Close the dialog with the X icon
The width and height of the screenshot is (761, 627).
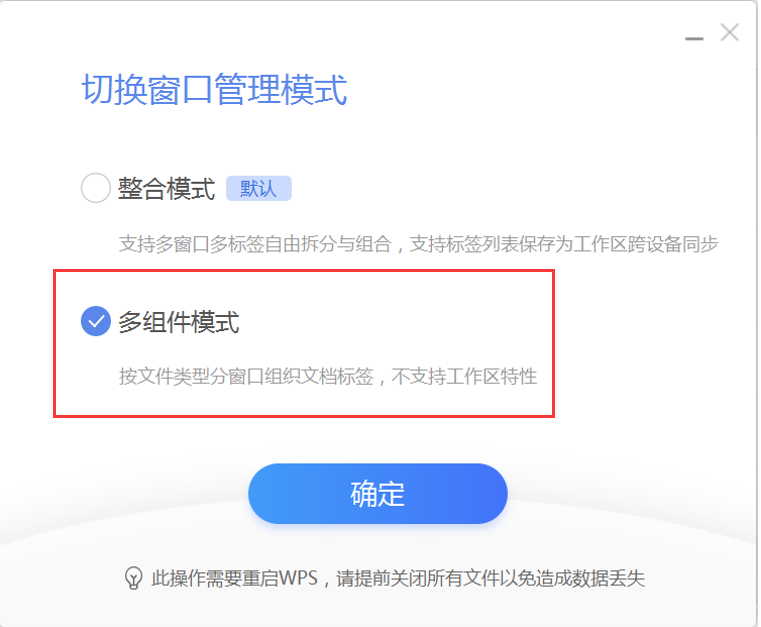click(x=729, y=33)
